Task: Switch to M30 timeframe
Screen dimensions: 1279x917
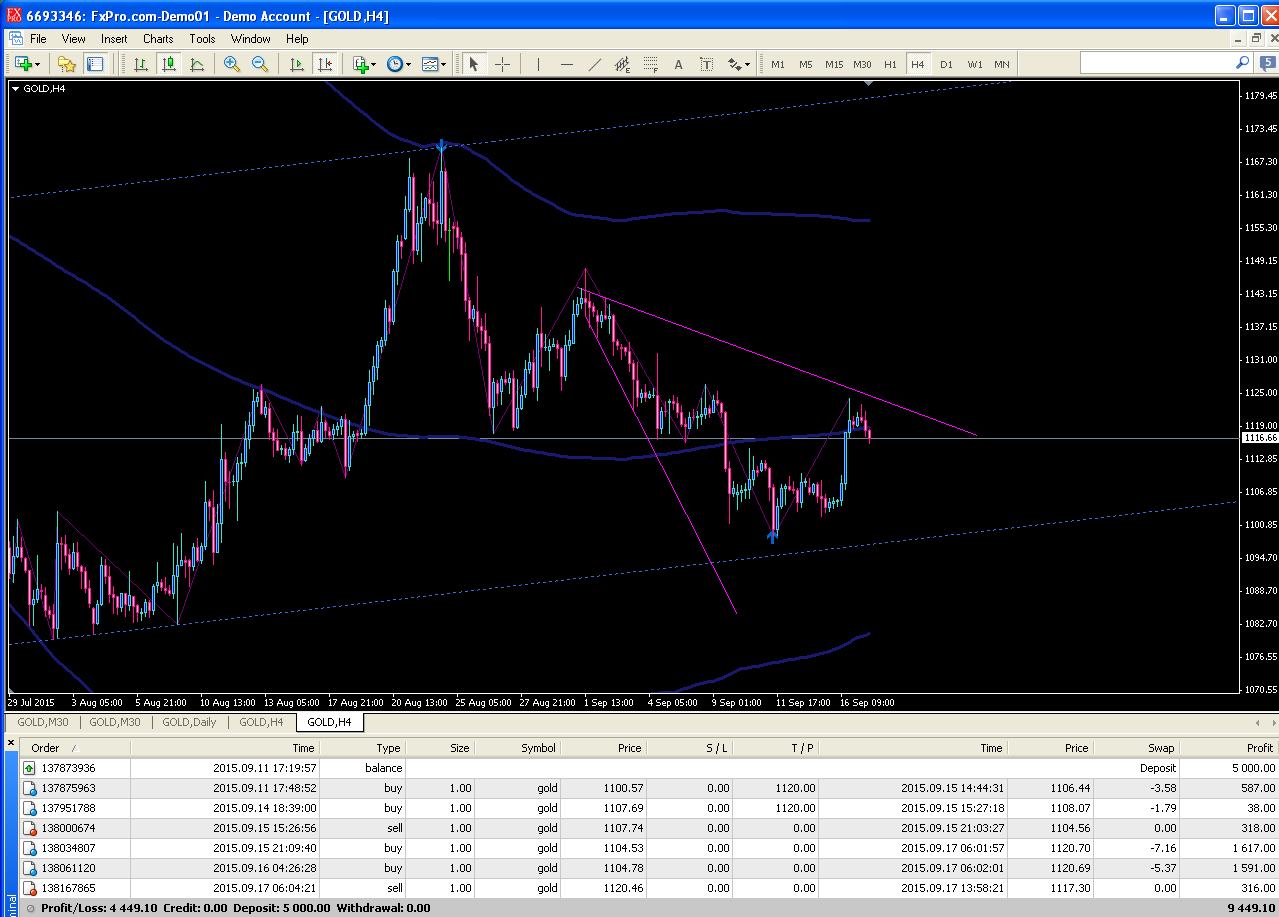Action: point(862,64)
